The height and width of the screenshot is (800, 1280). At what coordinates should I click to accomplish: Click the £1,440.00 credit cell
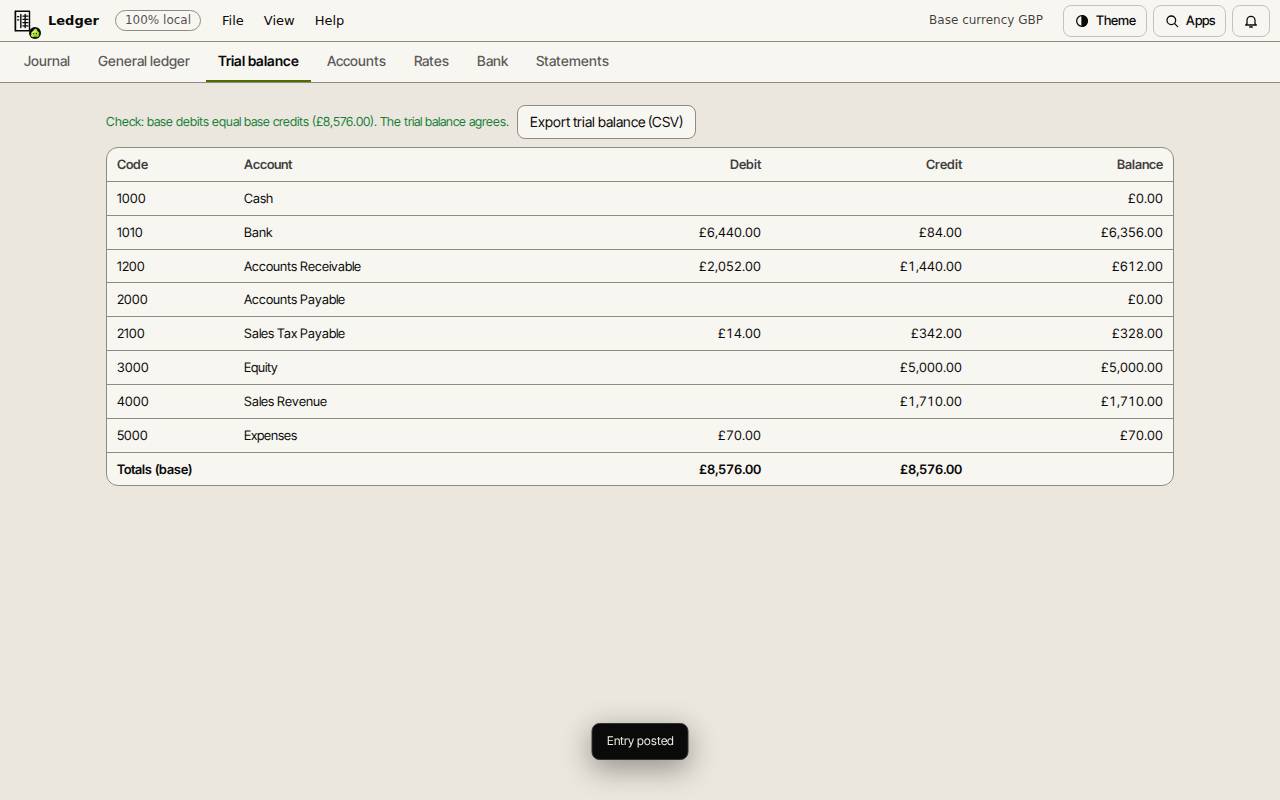(x=931, y=266)
